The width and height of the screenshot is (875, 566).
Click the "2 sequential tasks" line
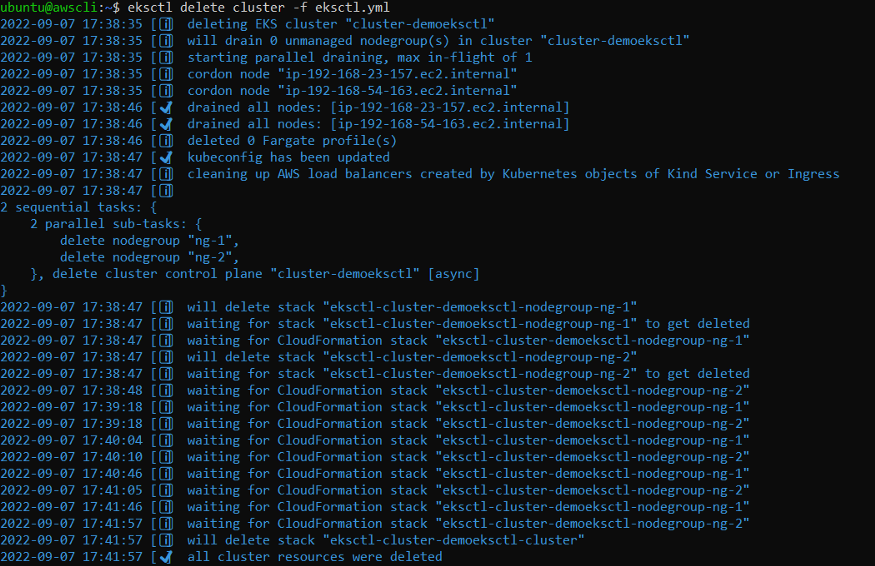pos(79,207)
